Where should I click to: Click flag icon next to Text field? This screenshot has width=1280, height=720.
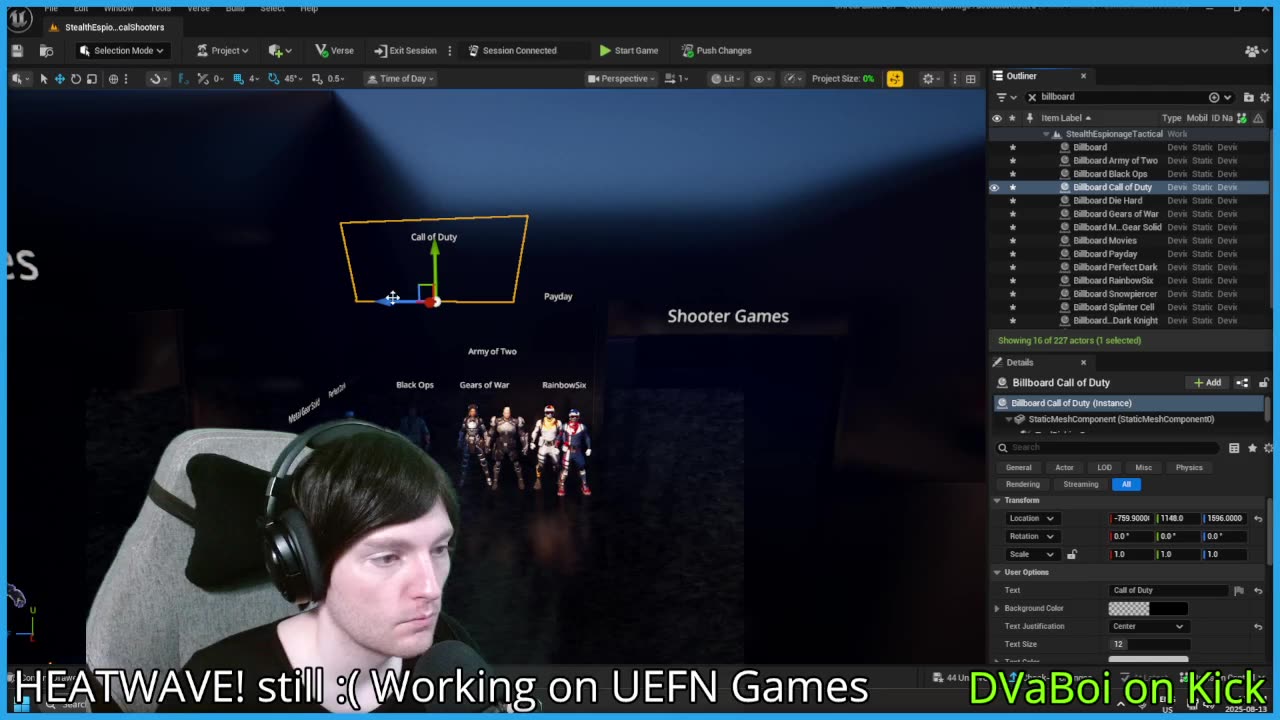click(1239, 590)
